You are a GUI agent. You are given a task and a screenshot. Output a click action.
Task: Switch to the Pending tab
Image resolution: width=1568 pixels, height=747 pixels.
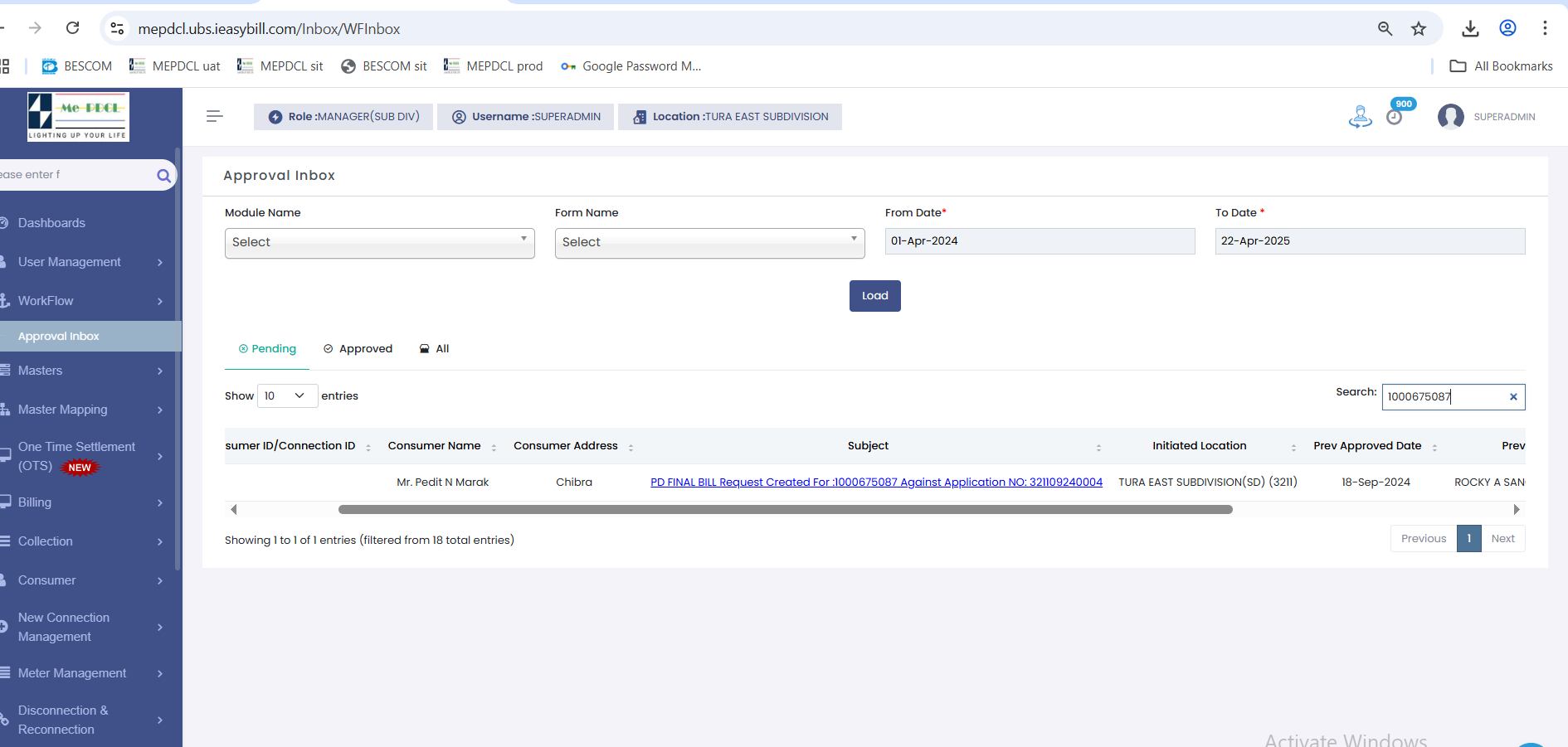coord(267,349)
